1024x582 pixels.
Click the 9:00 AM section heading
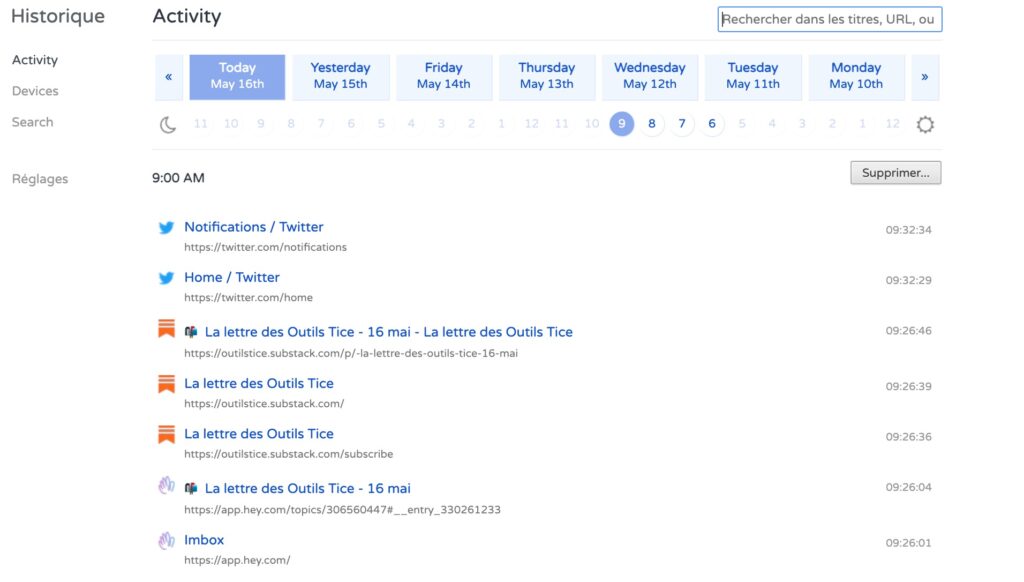[x=178, y=178]
